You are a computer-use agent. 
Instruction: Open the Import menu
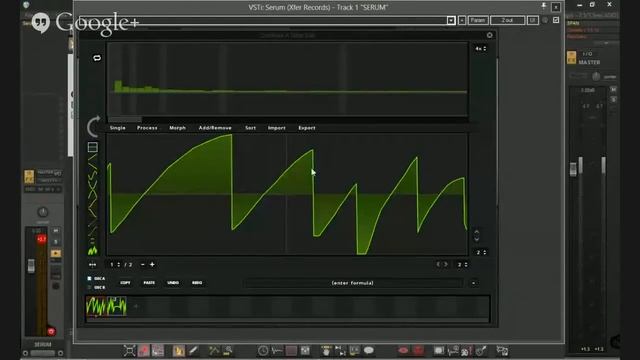click(276, 128)
